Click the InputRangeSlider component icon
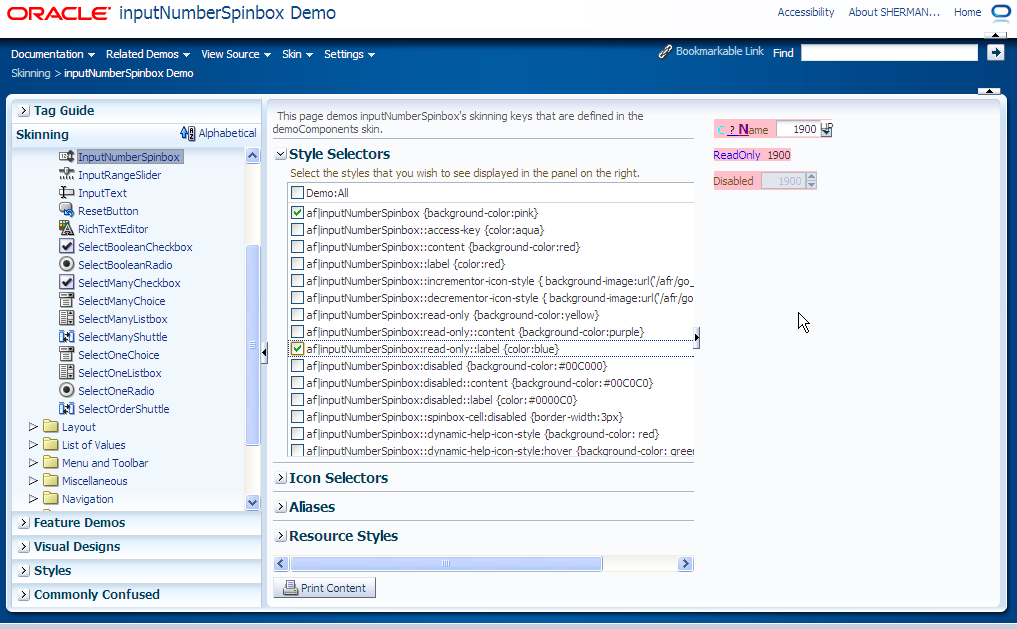1017x629 pixels. [x=66, y=174]
